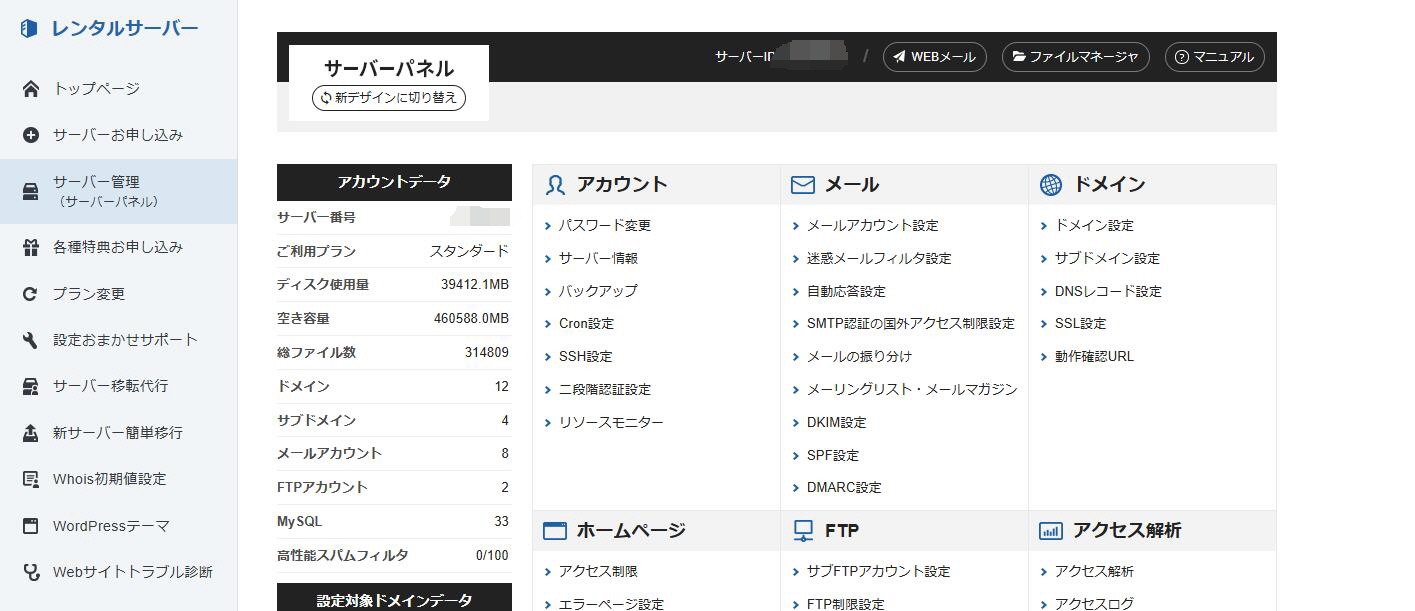Open WordPressテーマ sidebar item
1415x611 pixels.
118,526
